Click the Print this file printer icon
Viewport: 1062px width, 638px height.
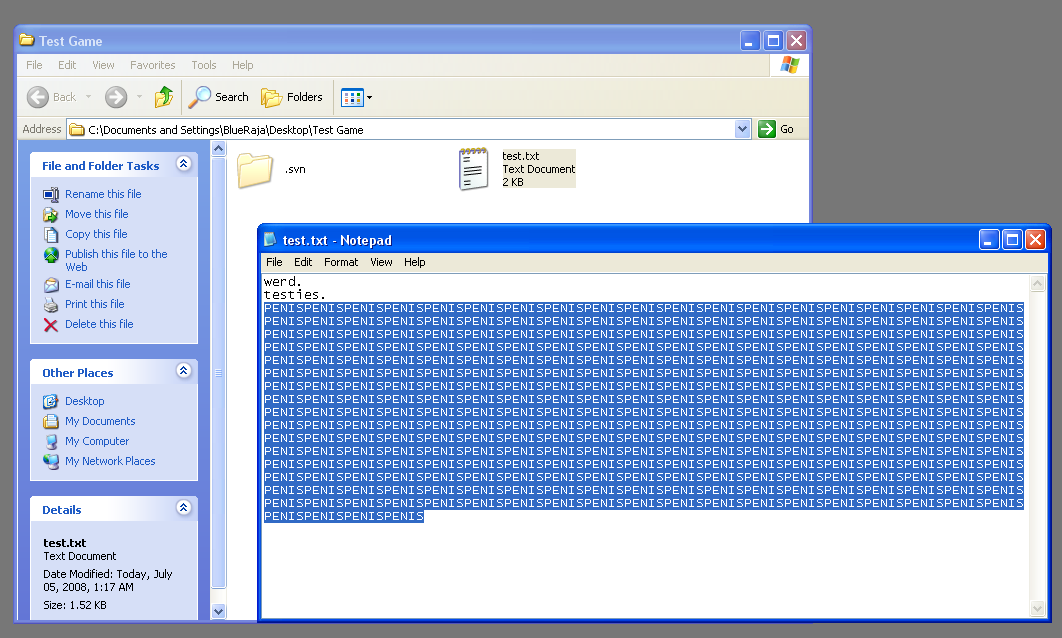51,305
